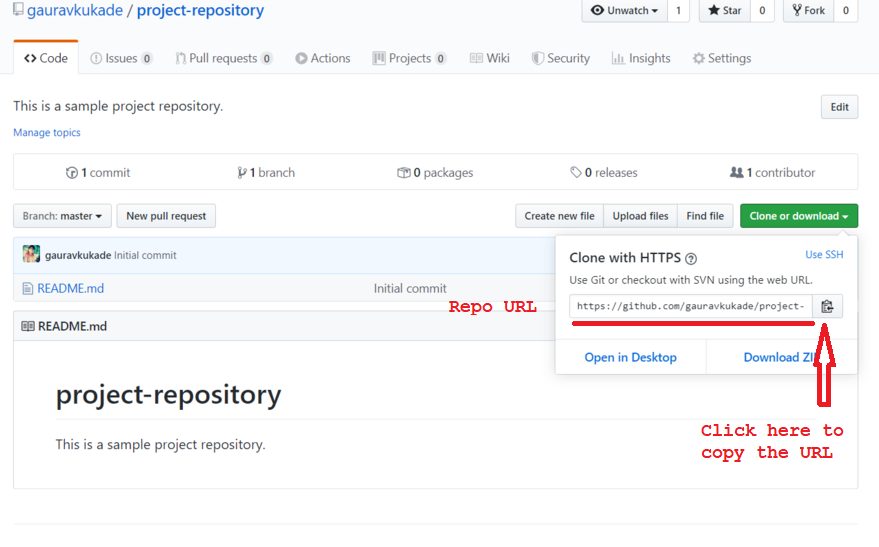View the Insights tab
The height and width of the screenshot is (547, 879).
641,58
